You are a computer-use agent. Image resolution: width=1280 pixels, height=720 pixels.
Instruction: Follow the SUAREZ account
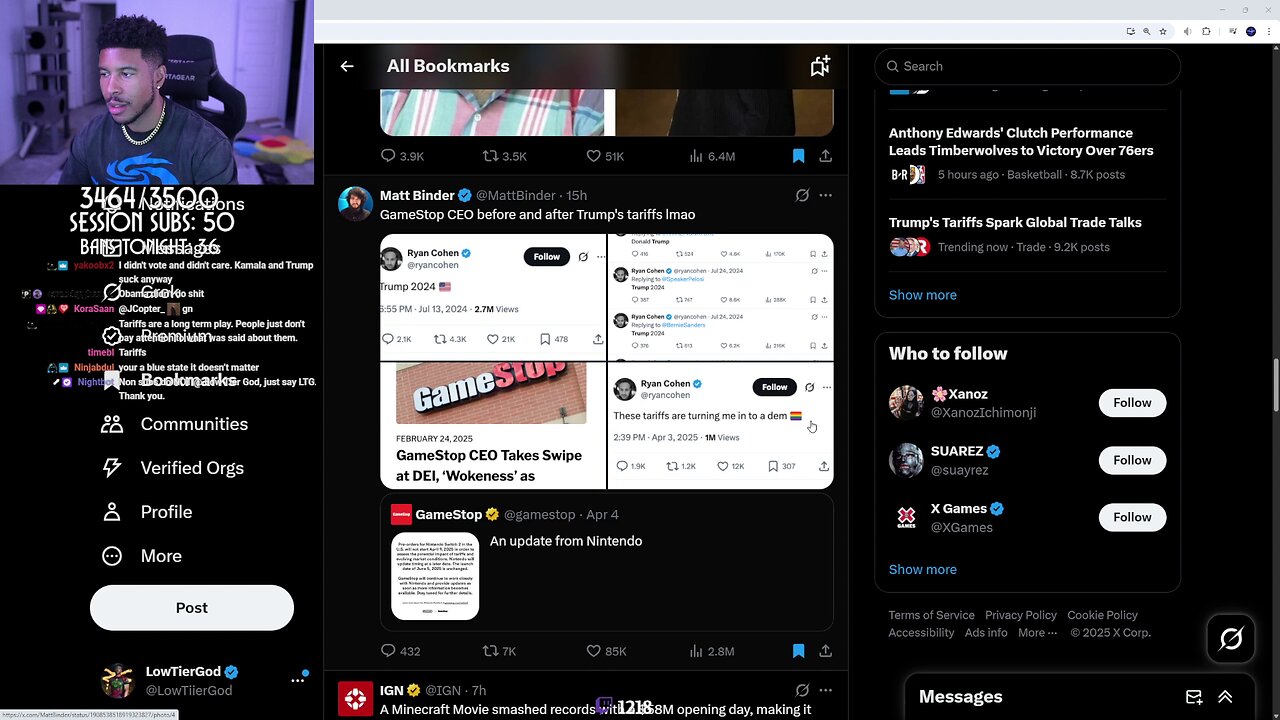1132,460
